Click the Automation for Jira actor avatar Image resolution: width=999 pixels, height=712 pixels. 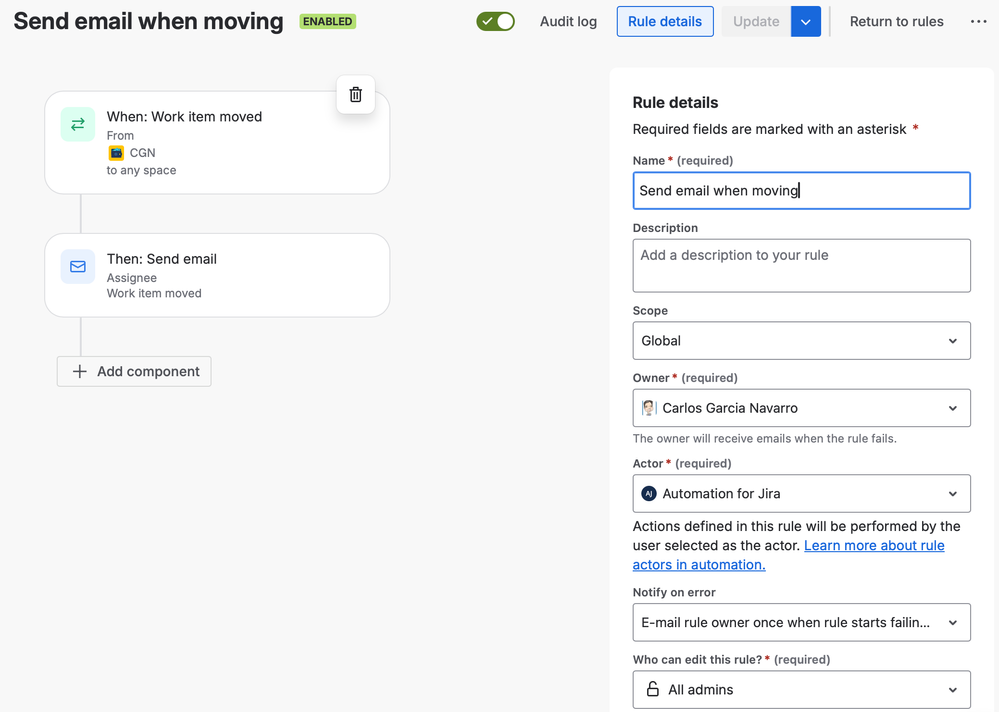(649, 494)
